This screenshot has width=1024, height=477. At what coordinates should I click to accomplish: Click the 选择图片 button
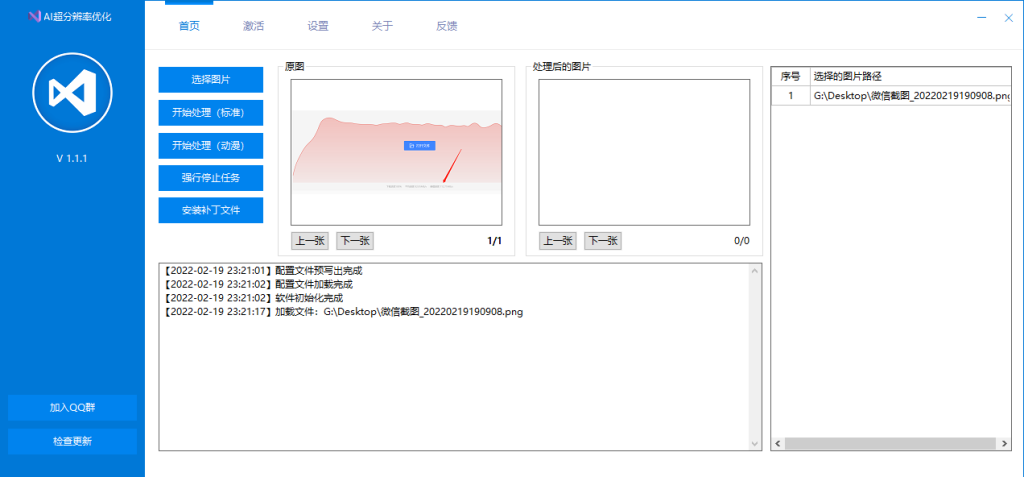pos(211,80)
